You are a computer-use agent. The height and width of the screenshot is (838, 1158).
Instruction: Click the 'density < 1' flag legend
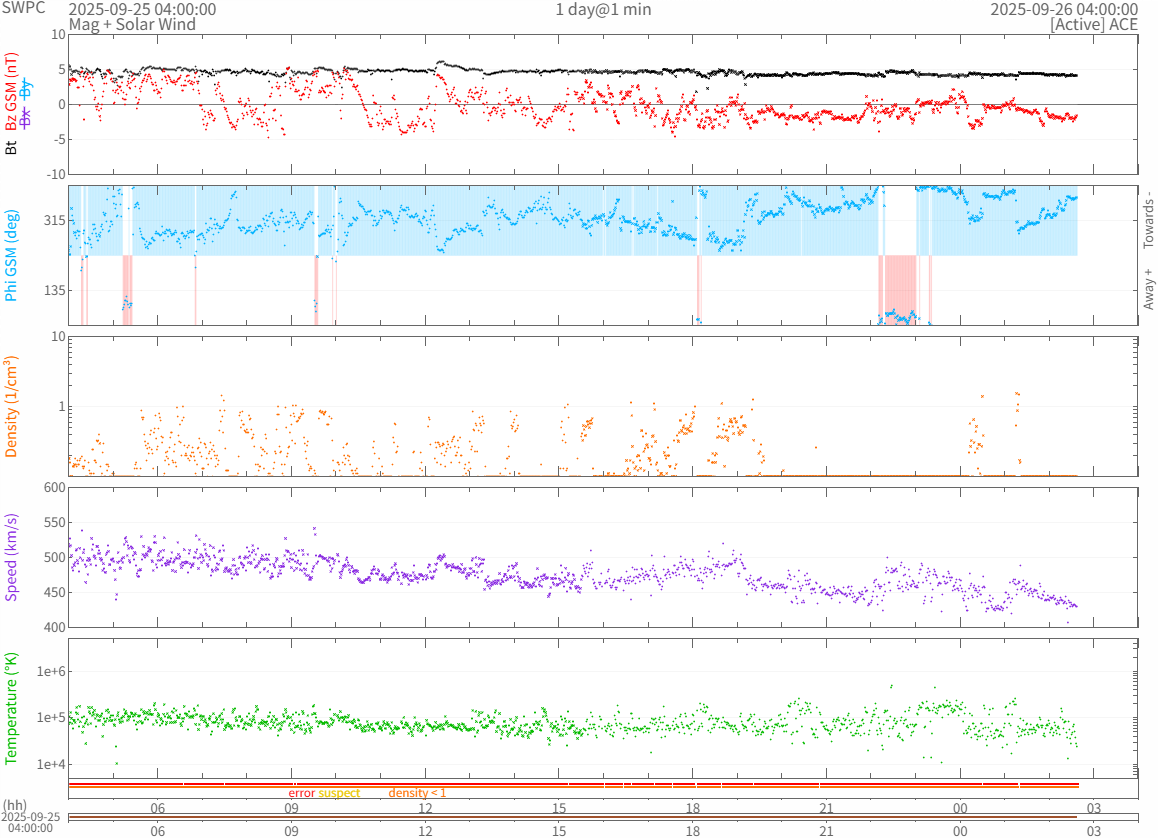pos(417,793)
